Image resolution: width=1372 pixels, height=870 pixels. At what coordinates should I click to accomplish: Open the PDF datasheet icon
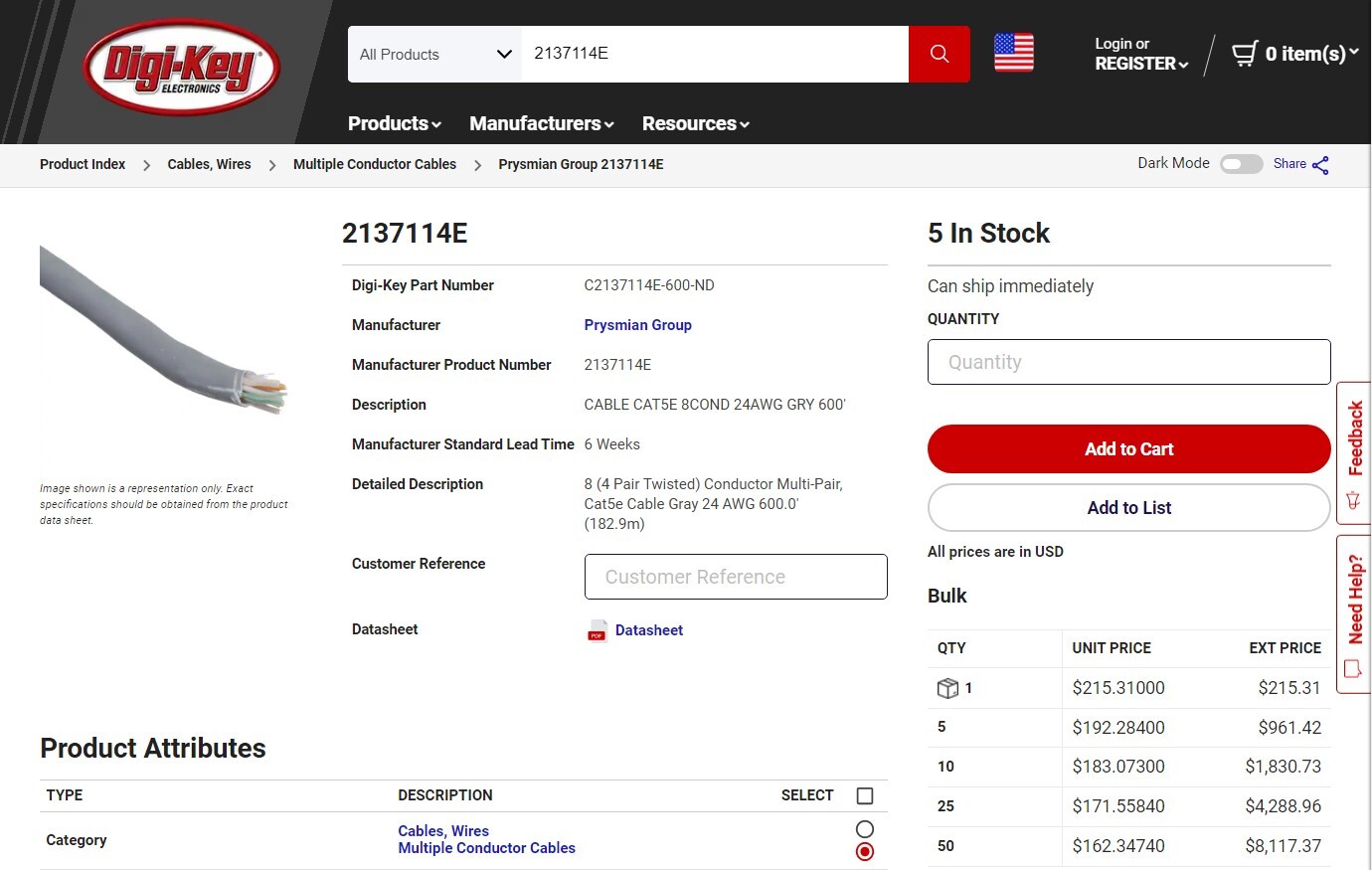tap(597, 631)
